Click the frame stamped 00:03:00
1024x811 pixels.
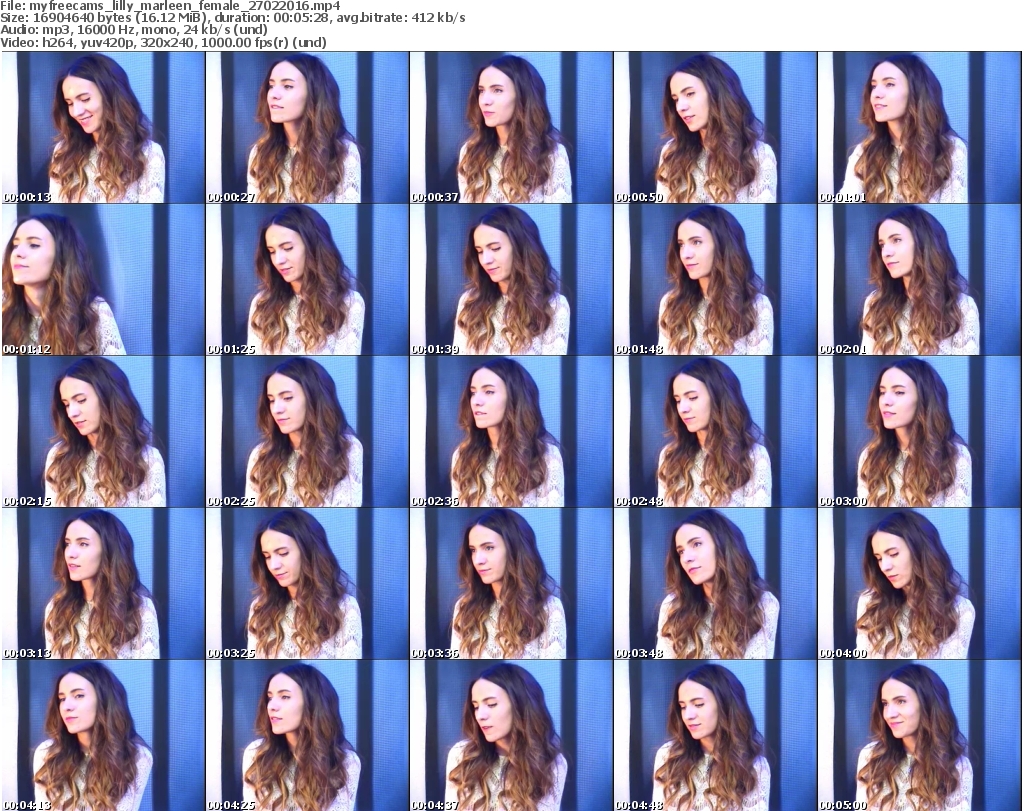click(920, 432)
